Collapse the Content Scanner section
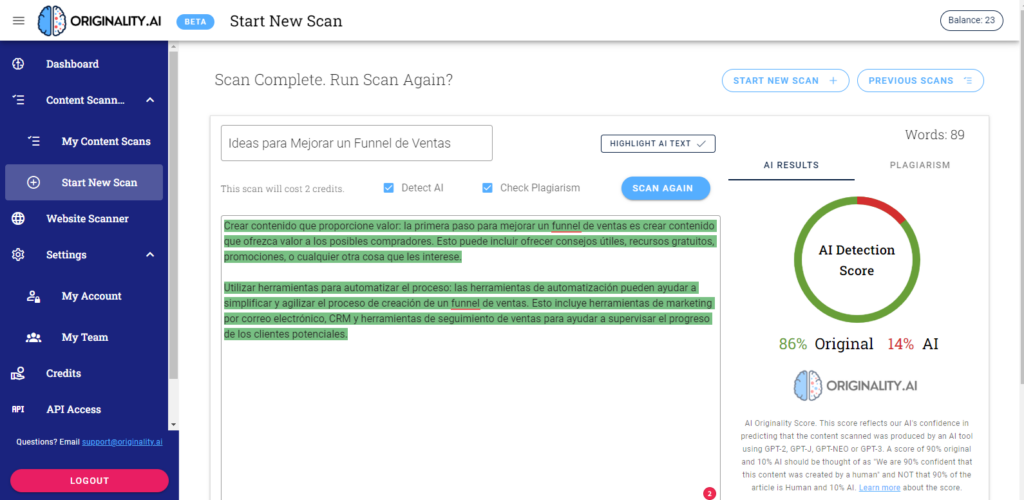1024x500 pixels. tap(150, 100)
